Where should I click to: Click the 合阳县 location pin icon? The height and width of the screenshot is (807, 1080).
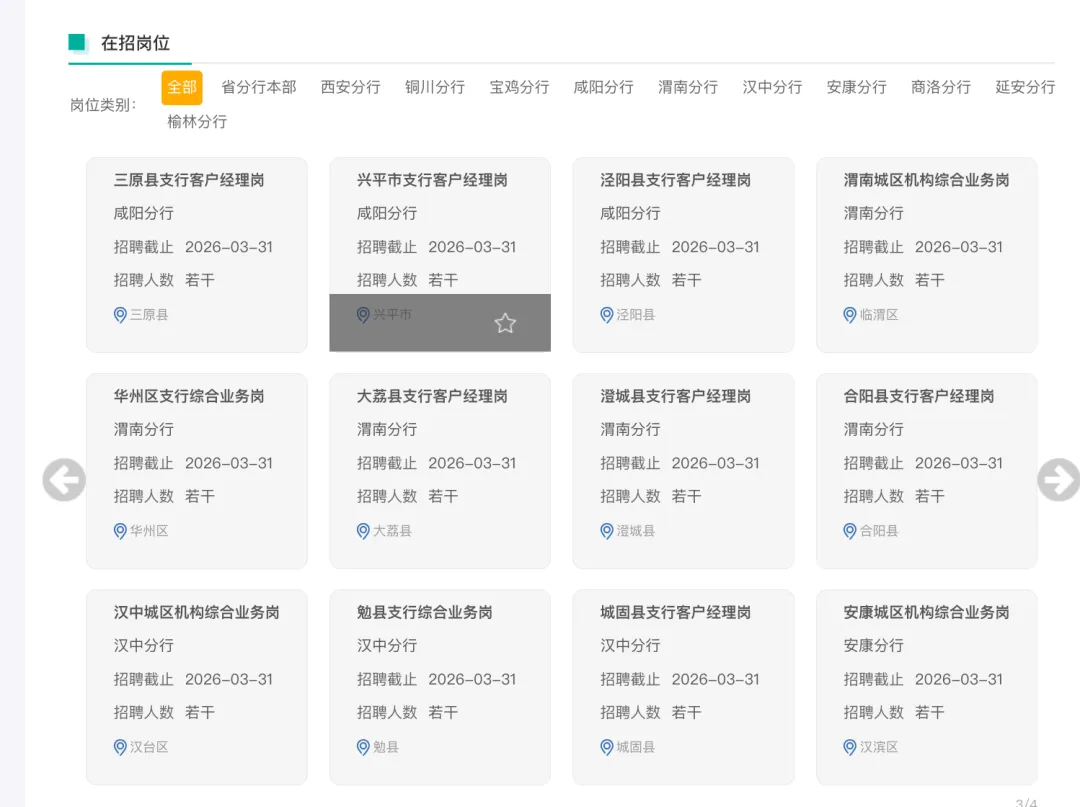point(850,531)
